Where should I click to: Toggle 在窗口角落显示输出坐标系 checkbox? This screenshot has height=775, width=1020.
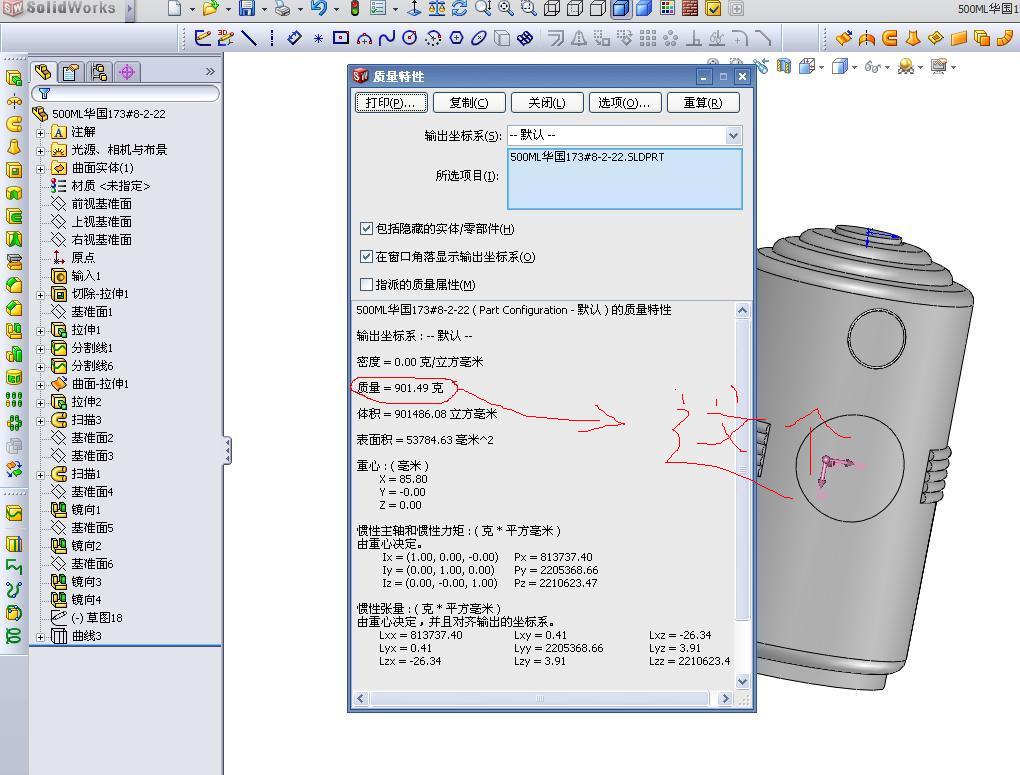tap(366, 256)
